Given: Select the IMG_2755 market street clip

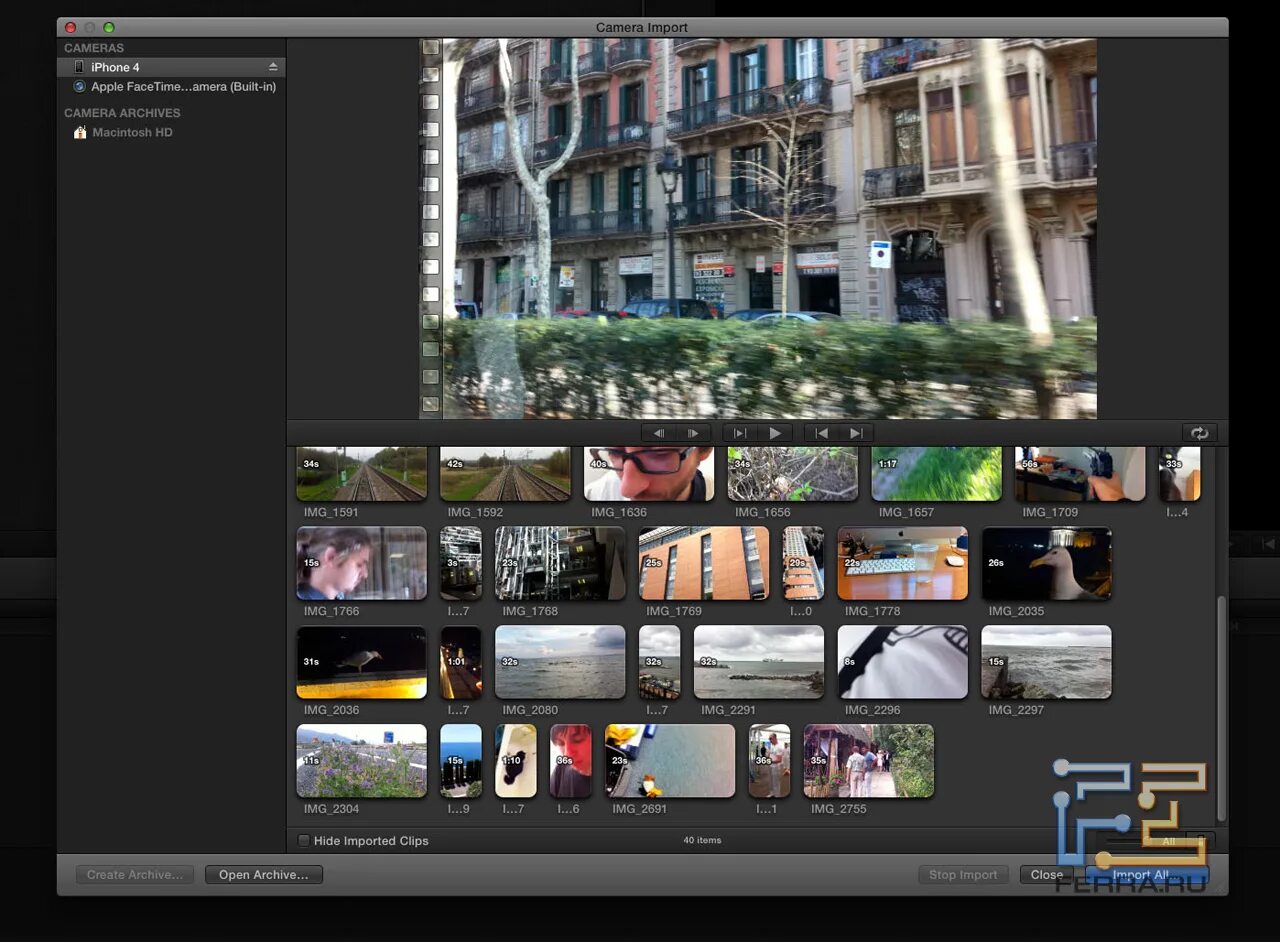Looking at the screenshot, I should click(869, 761).
